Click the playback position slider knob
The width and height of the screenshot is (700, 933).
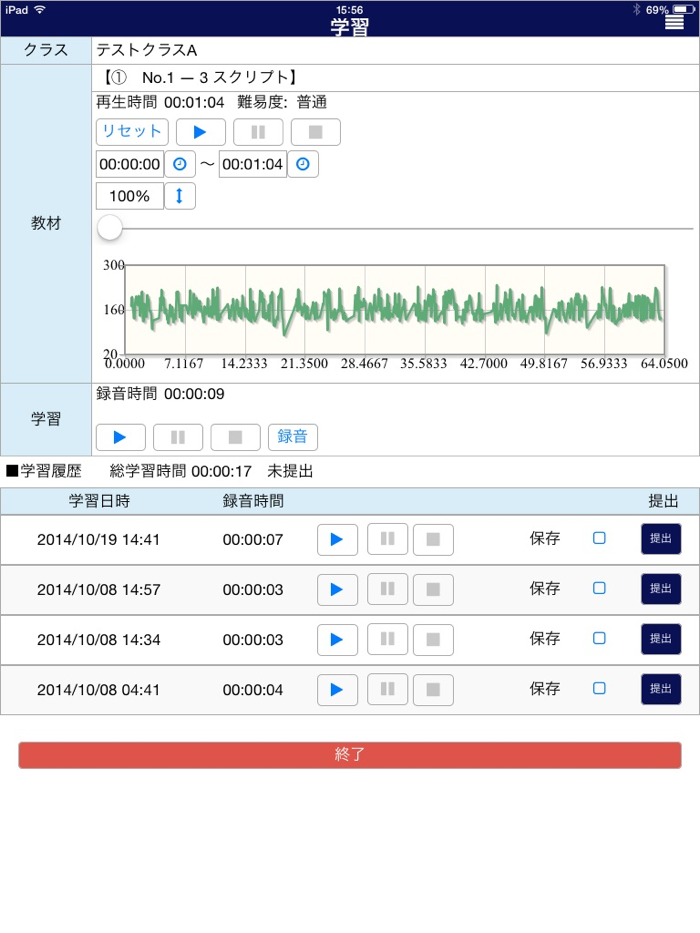click(110, 228)
